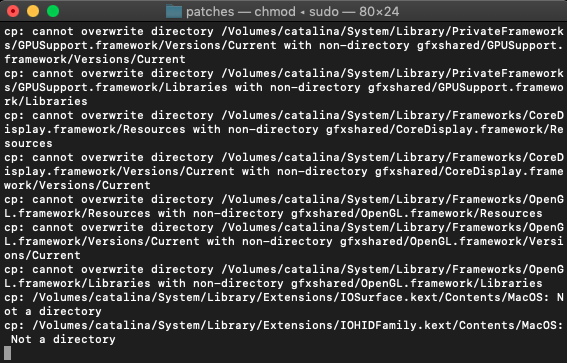Click the red close window button
Image resolution: width=567 pixels, height=363 pixels.
[x=13, y=11]
